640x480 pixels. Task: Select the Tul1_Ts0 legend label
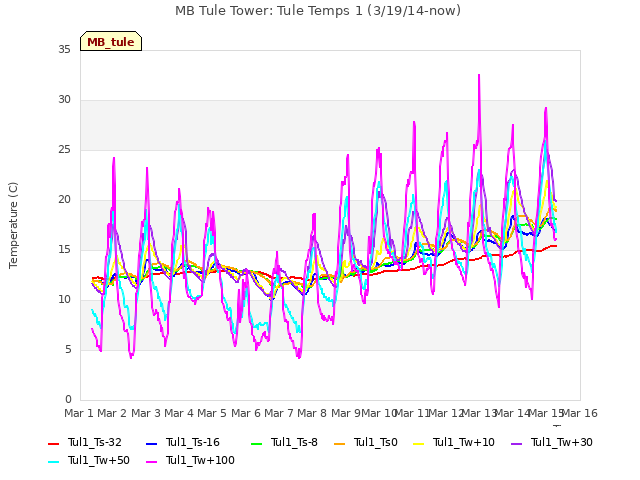click(x=376, y=442)
